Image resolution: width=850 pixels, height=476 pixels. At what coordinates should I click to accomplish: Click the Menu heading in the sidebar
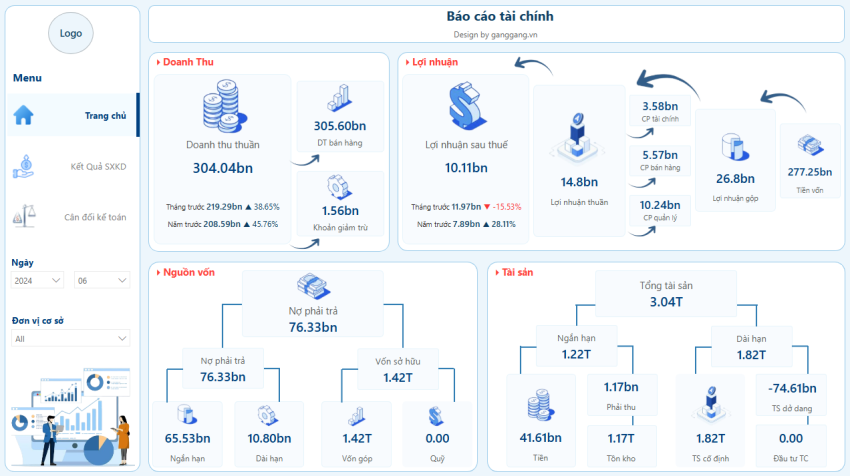[x=27, y=78]
